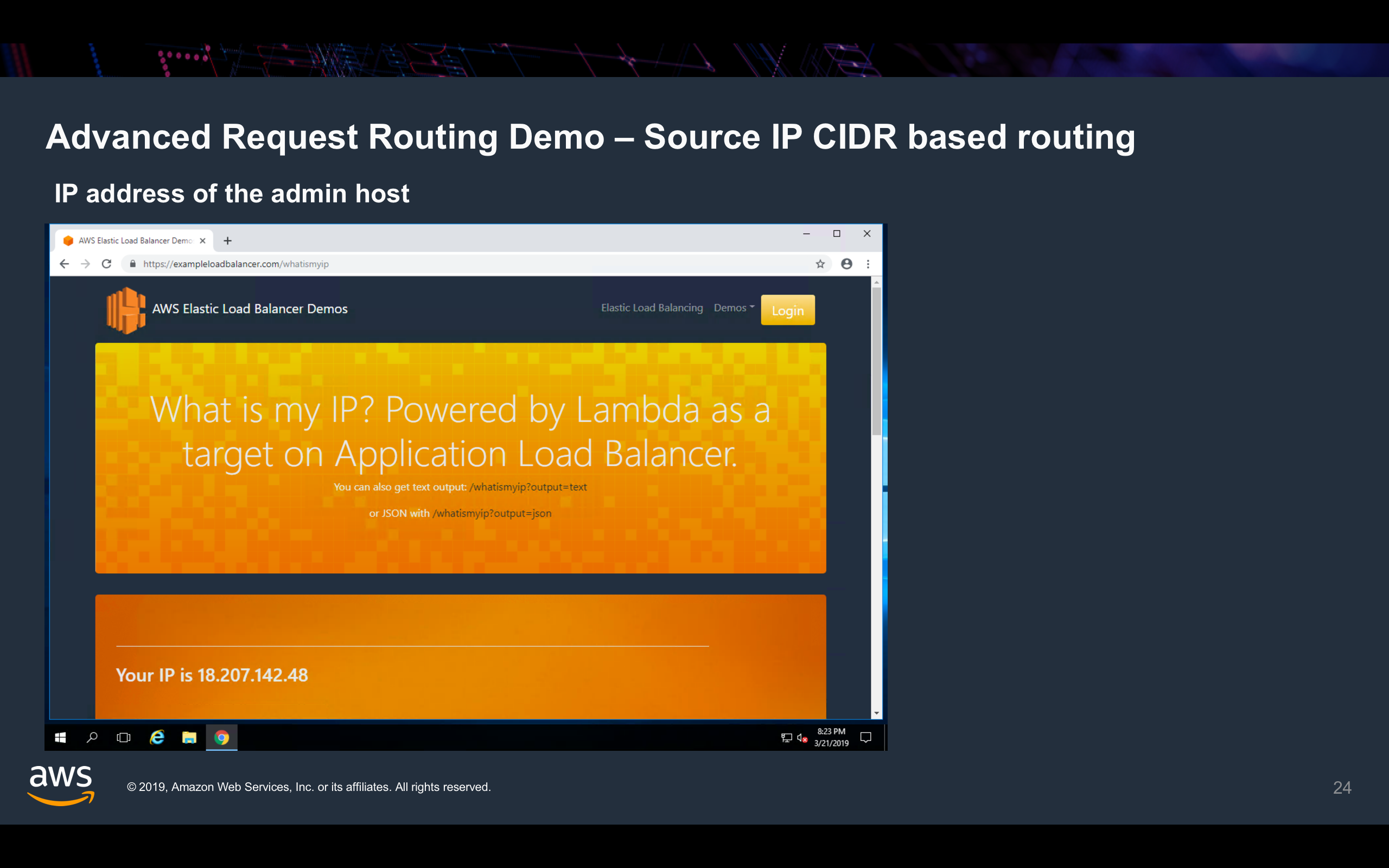Click the muted volume icon in system tray
1389x868 pixels.
802,737
